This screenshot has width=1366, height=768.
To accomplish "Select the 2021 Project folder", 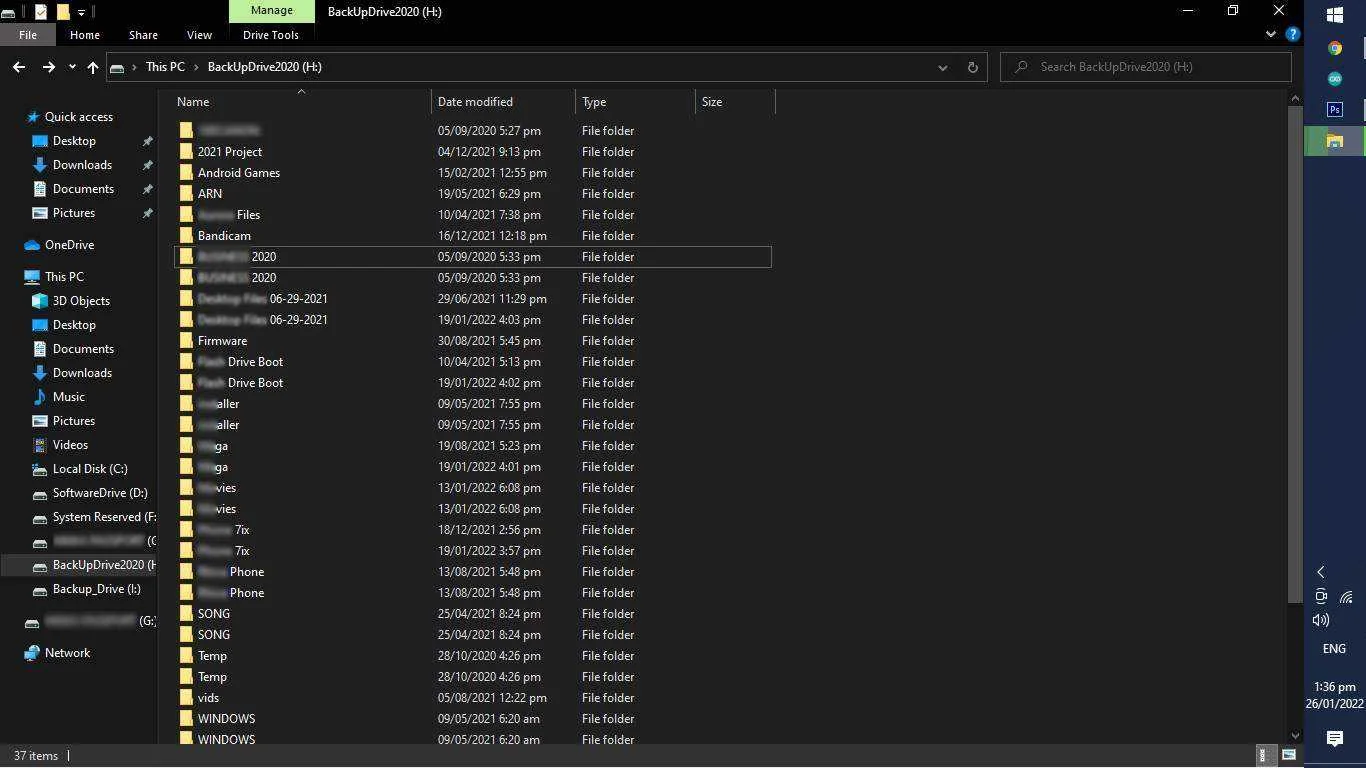I will (x=230, y=152).
